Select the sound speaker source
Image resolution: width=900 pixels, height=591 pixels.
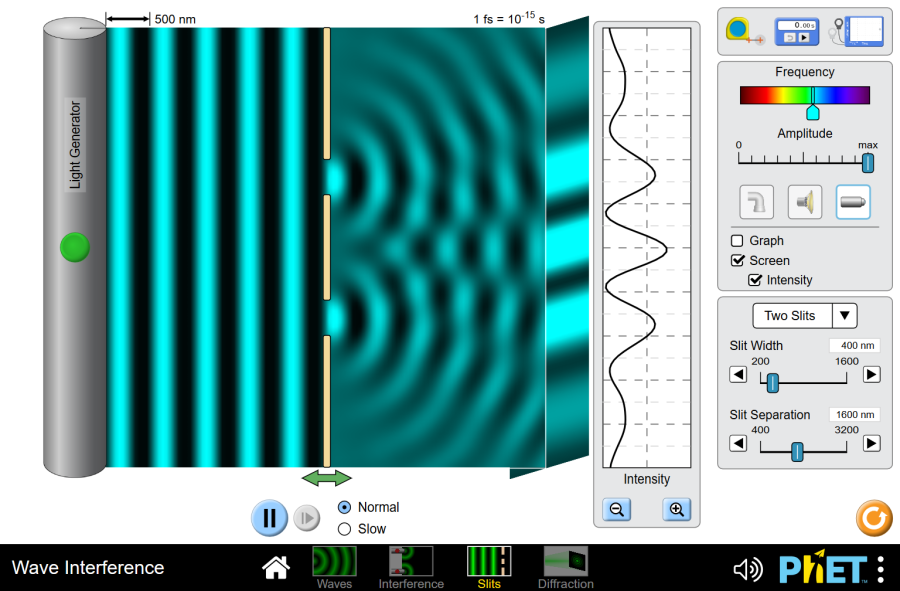click(x=805, y=202)
